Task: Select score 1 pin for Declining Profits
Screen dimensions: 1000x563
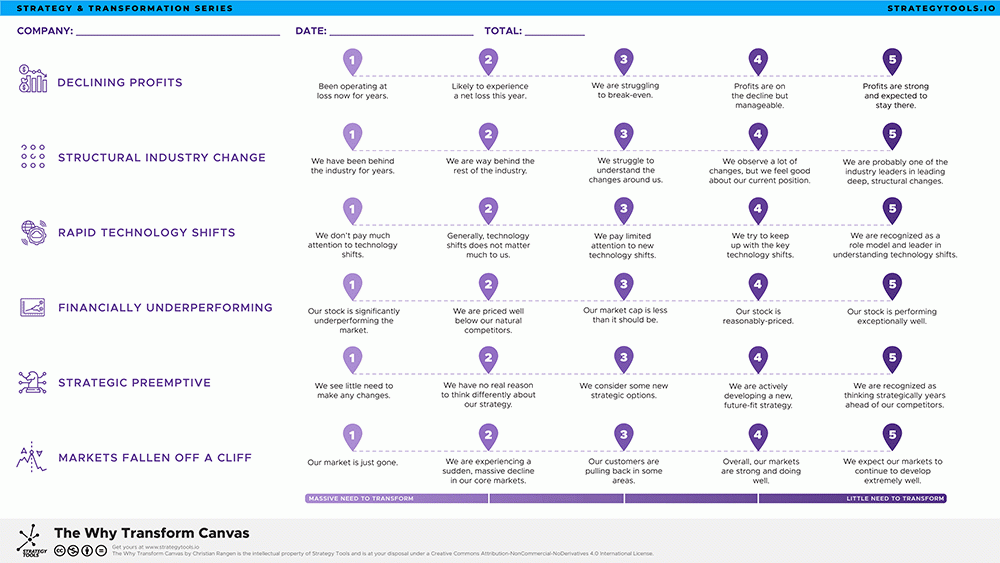Action: [352, 62]
